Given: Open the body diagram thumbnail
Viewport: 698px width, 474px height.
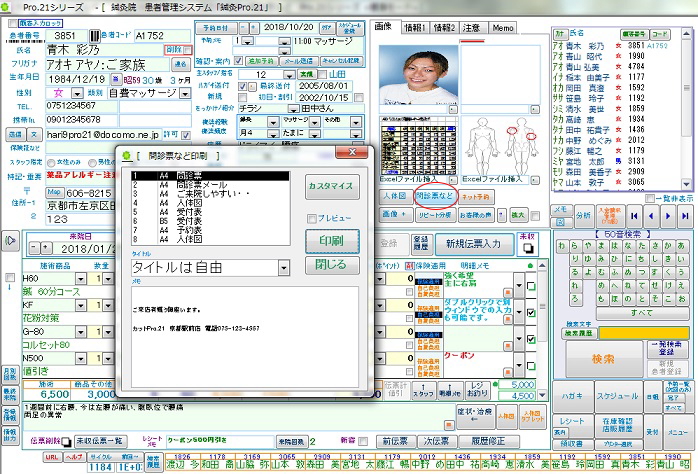Looking at the screenshot, I should [x=500, y=146].
